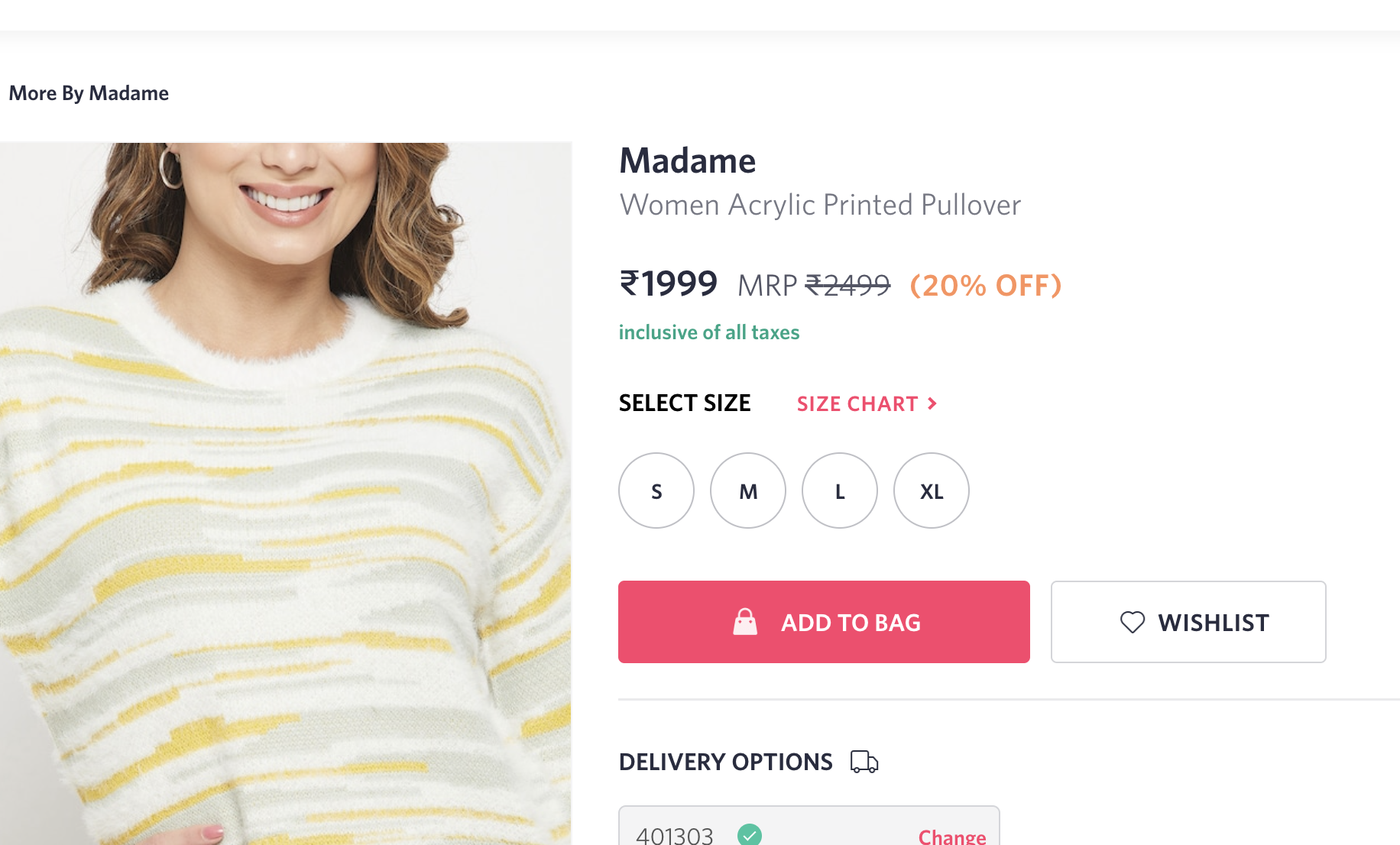
Task: Click the bag icon on Add to Bag
Action: coord(745,622)
